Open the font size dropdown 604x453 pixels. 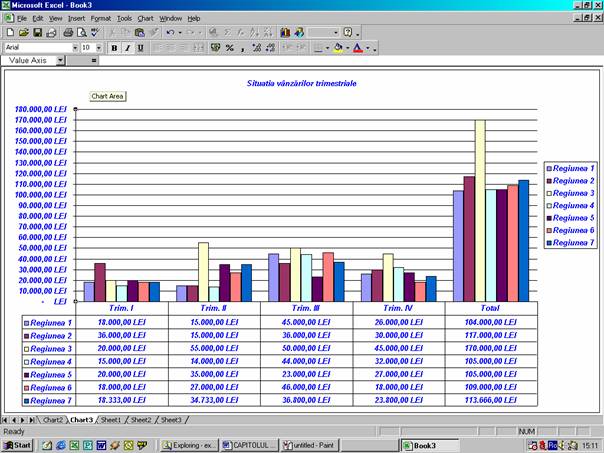98,47
